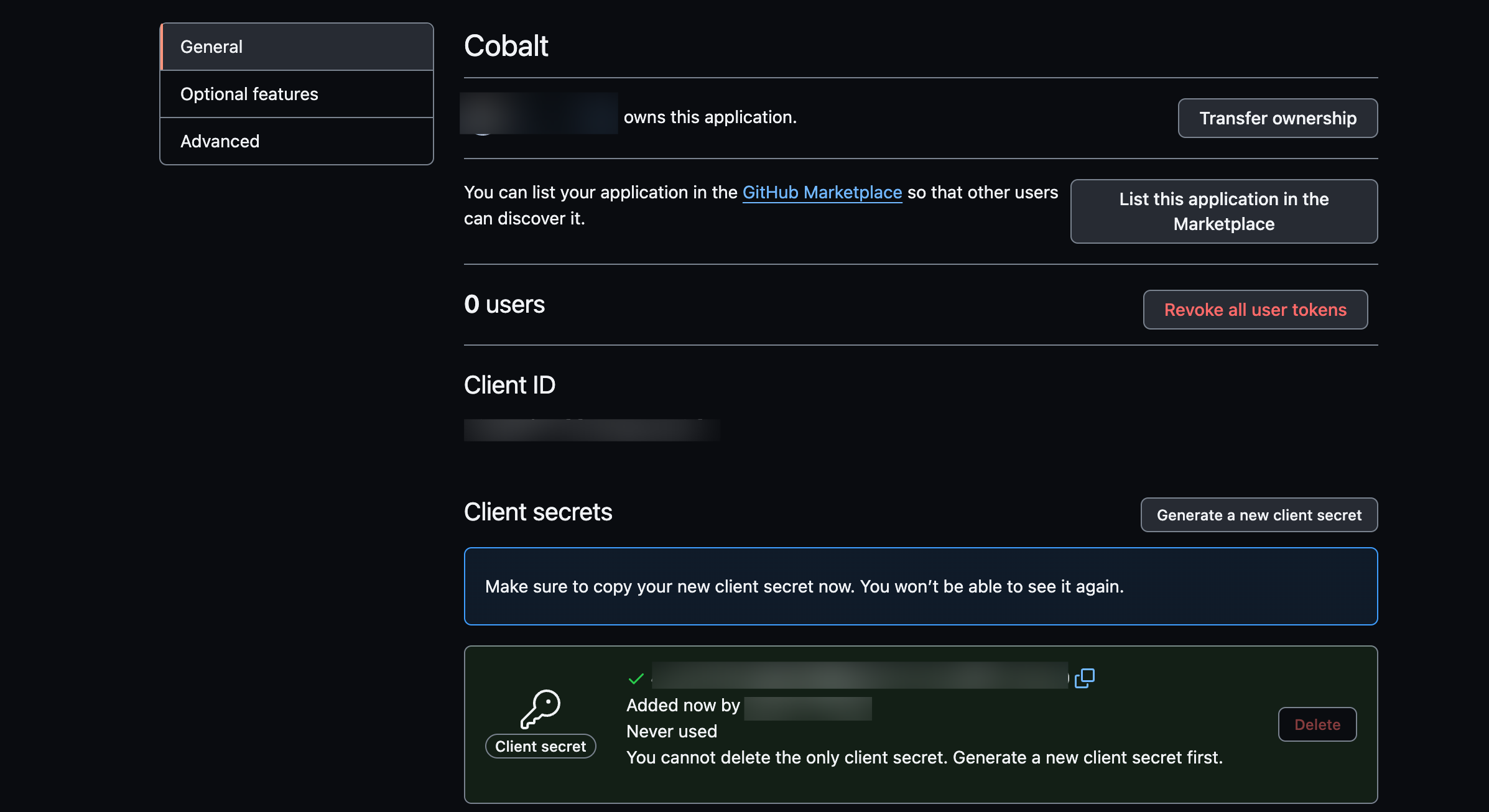The image size is (1489, 812).
Task: Click the 0 users heading
Action: point(504,305)
